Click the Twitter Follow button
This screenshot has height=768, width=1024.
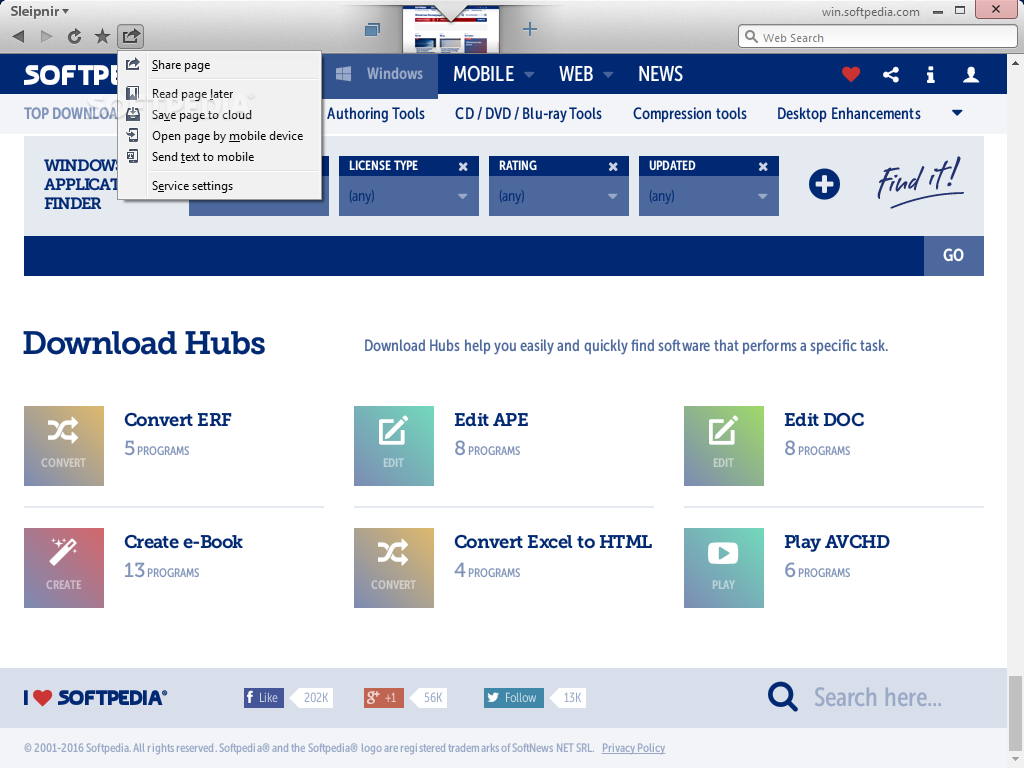pos(513,697)
